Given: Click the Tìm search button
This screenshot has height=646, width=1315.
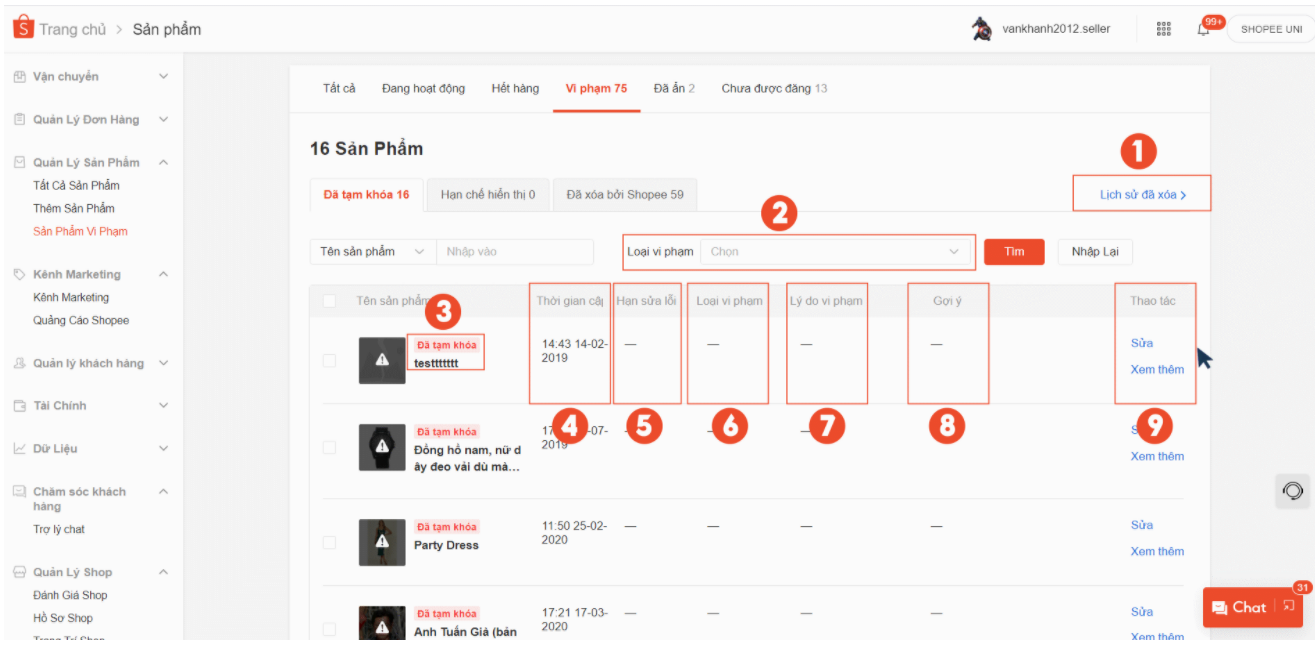Looking at the screenshot, I should point(1014,252).
